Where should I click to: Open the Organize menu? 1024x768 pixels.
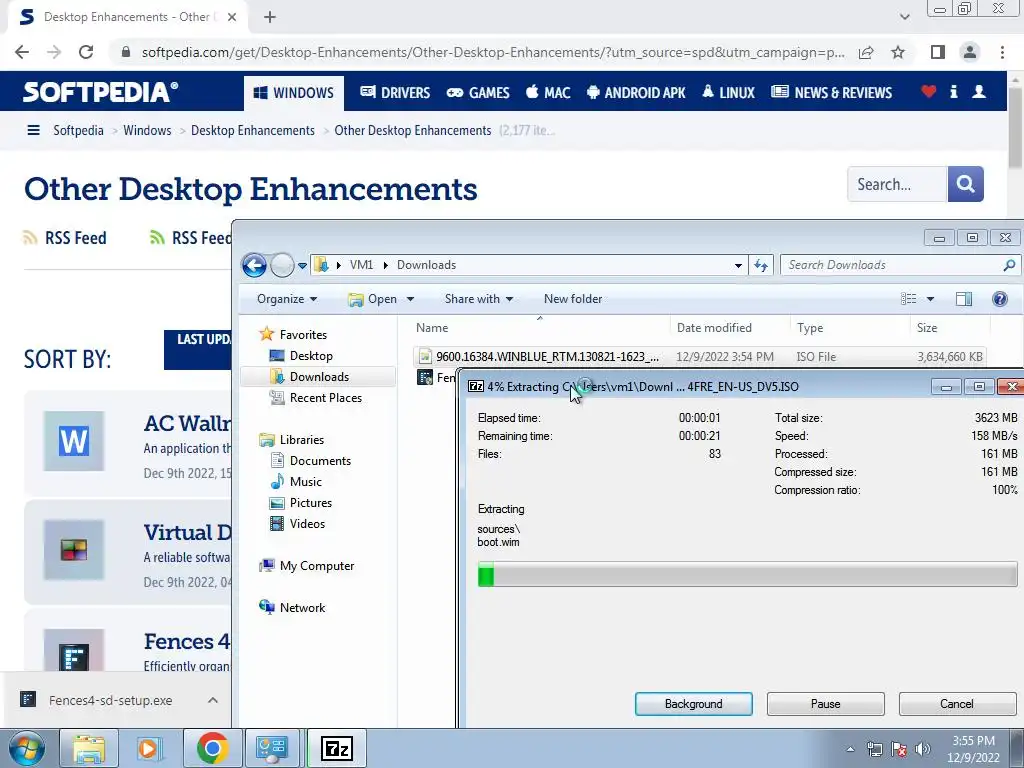pyautogui.click(x=287, y=299)
